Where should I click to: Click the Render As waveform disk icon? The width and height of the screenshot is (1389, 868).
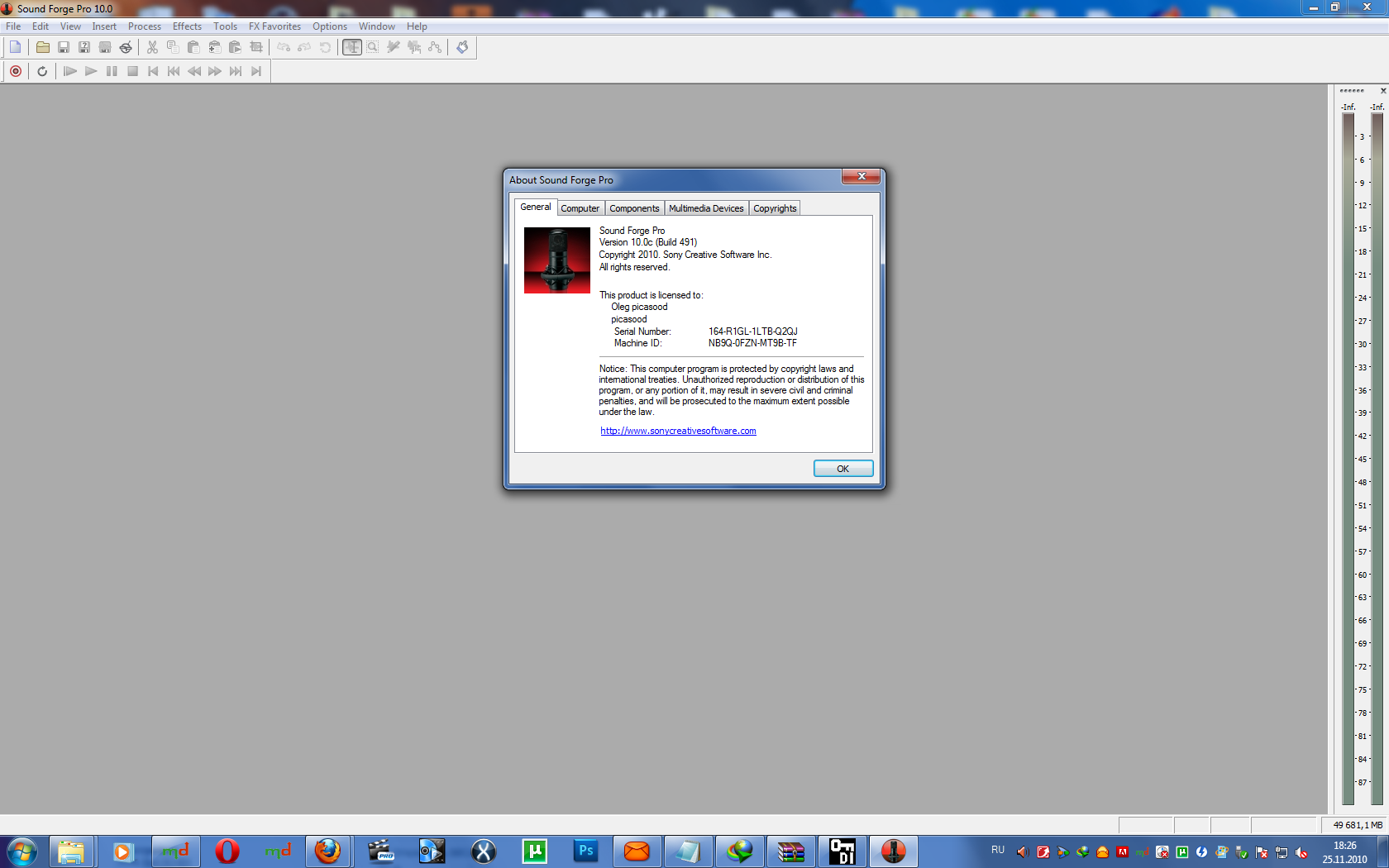(x=105, y=47)
